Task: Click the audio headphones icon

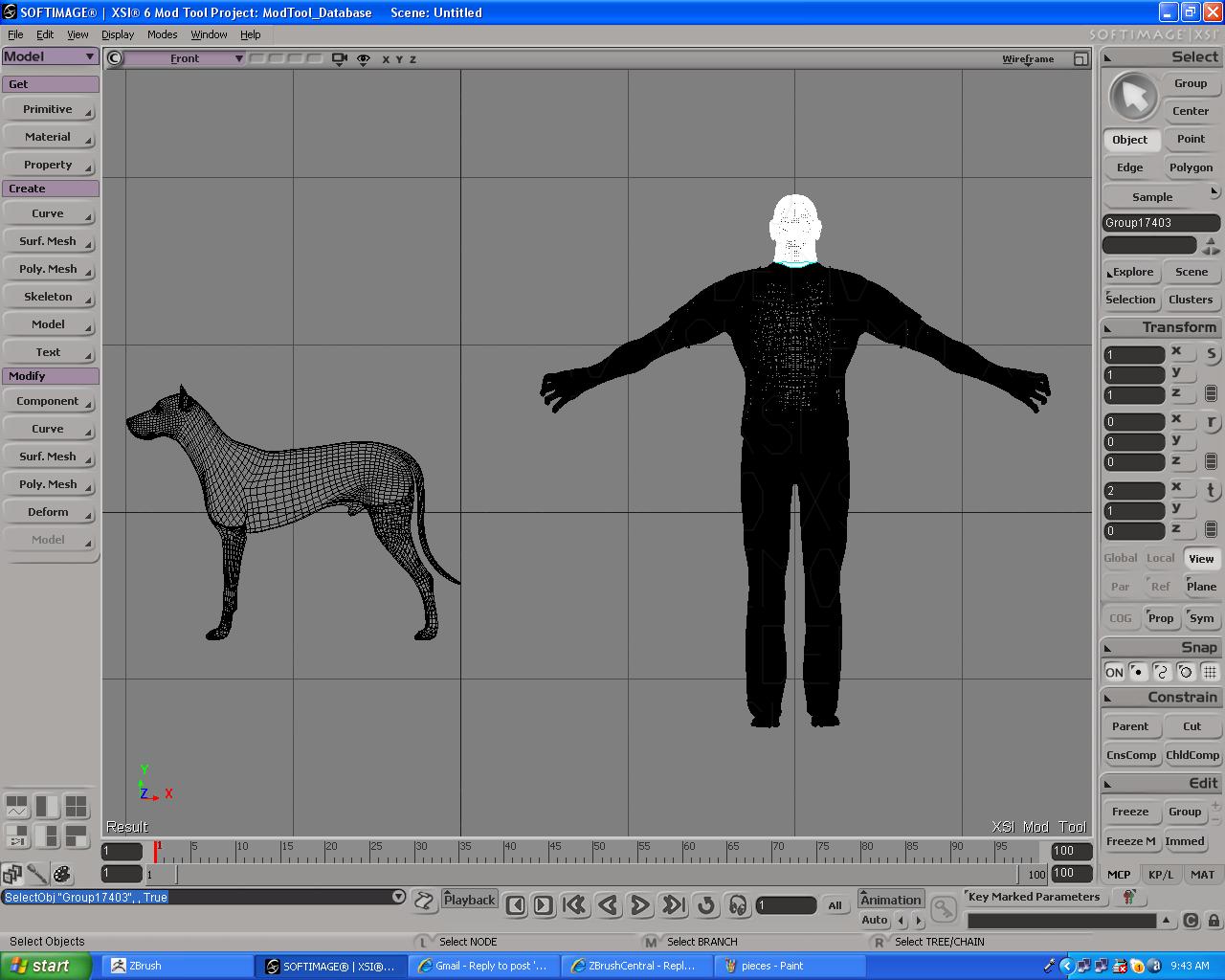Action: pyautogui.click(x=737, y=904)
